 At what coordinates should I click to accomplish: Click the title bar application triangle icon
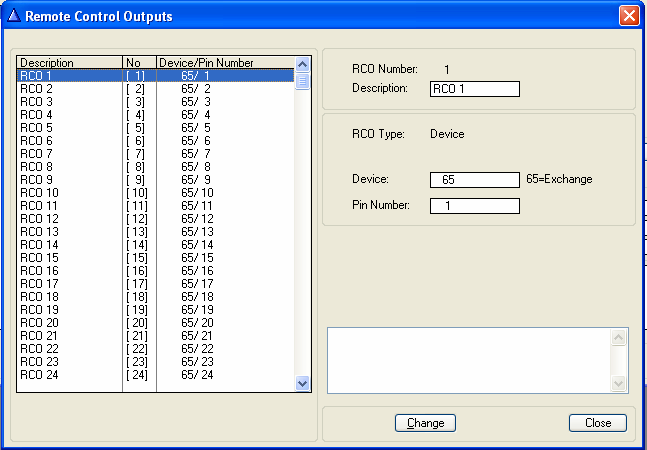point(13,16)
